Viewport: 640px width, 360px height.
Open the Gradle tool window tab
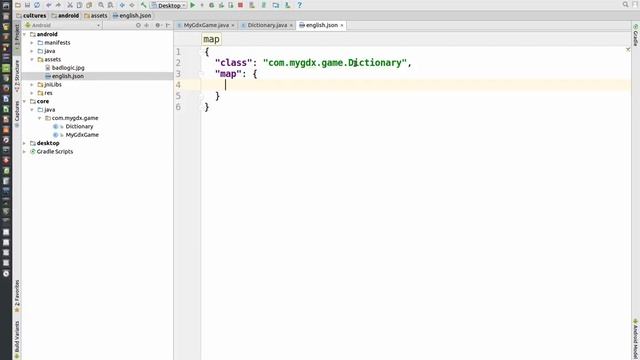tap(636, 35)
